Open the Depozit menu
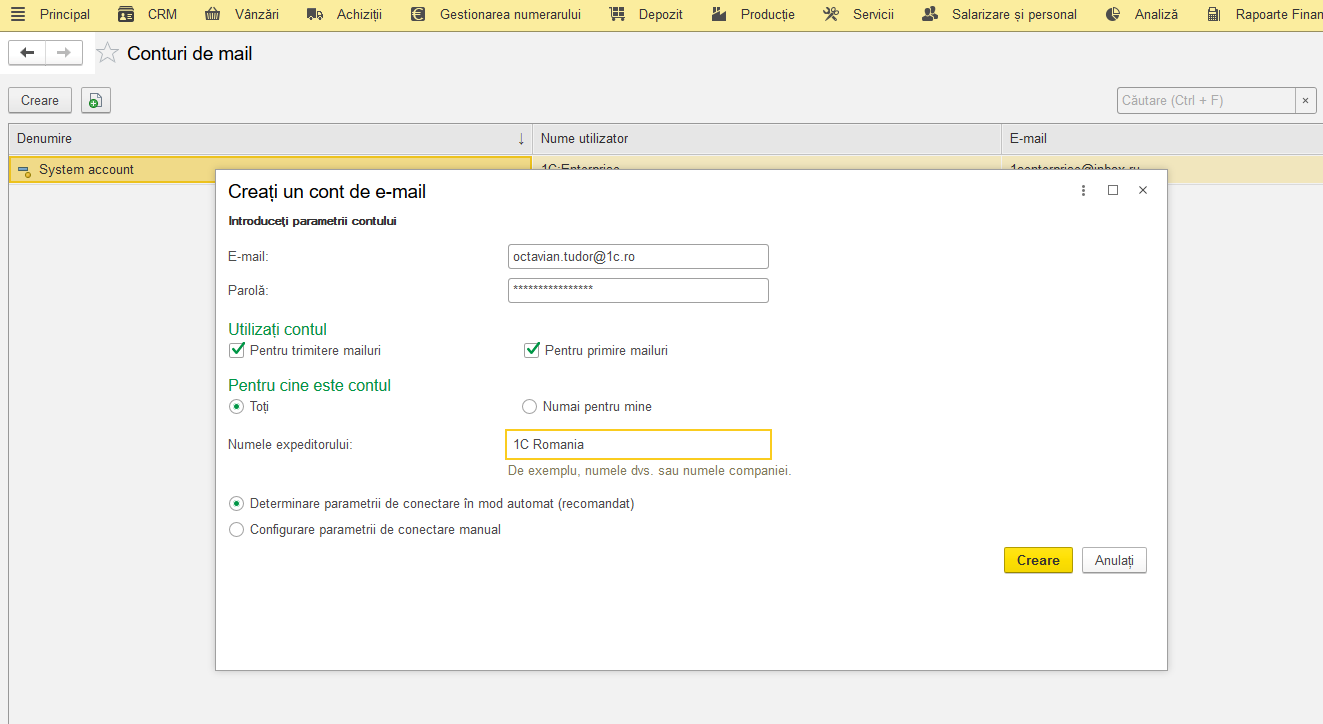The width and height of the screenshot is (1323, 724). [645, 14]
